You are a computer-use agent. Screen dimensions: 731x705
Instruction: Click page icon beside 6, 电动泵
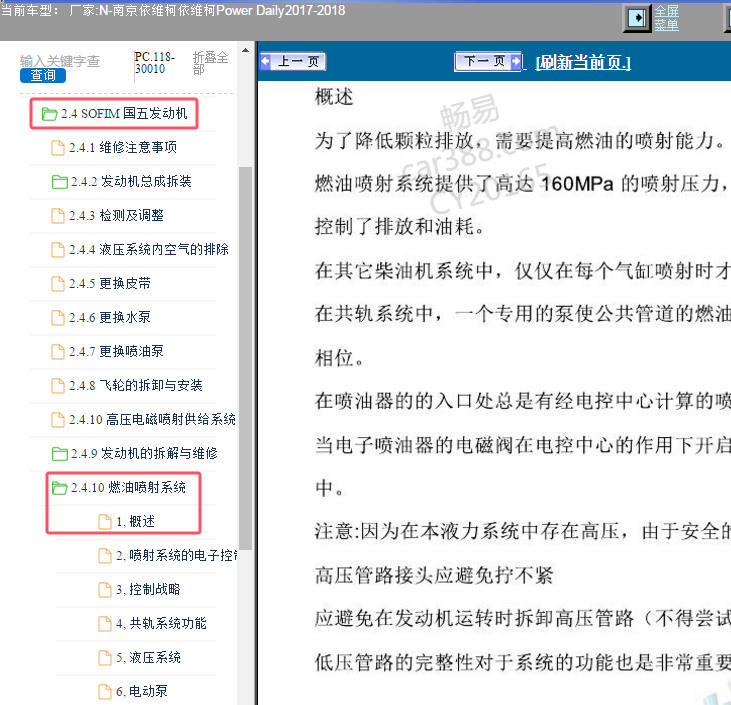pyautogui.click(x=105, y=692)
